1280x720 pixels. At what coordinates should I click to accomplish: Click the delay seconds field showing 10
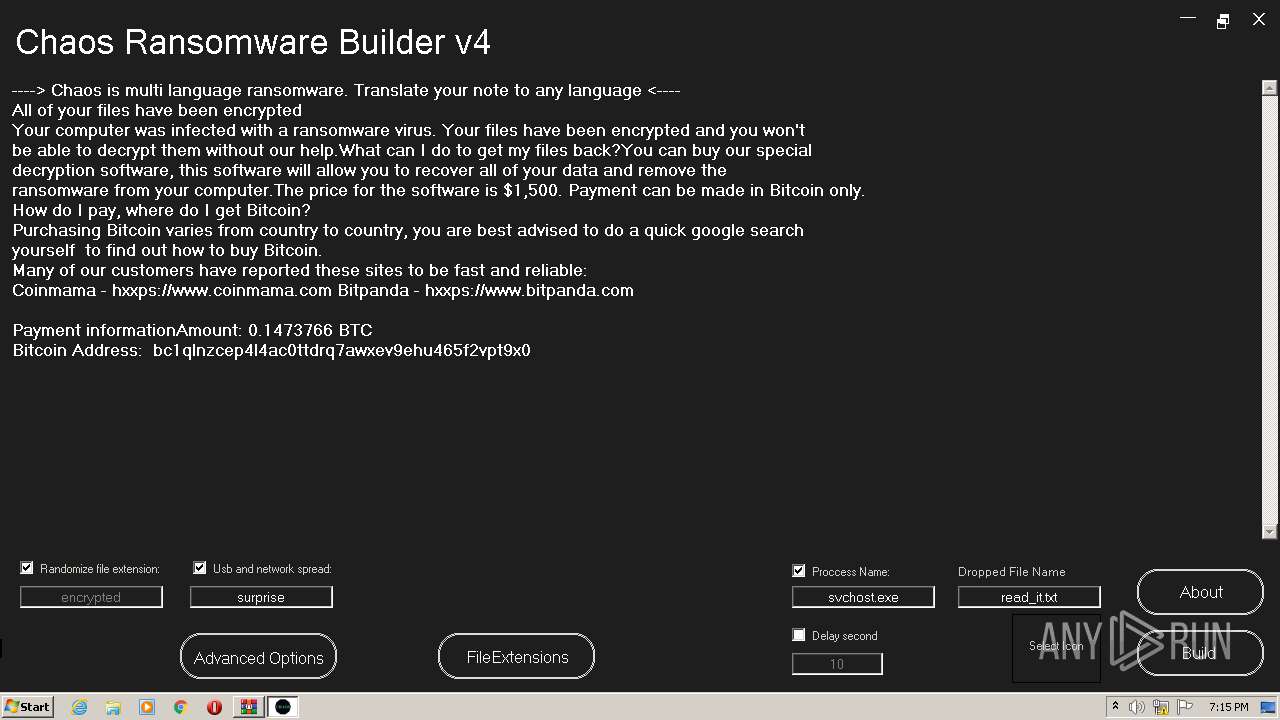(837, 664)
